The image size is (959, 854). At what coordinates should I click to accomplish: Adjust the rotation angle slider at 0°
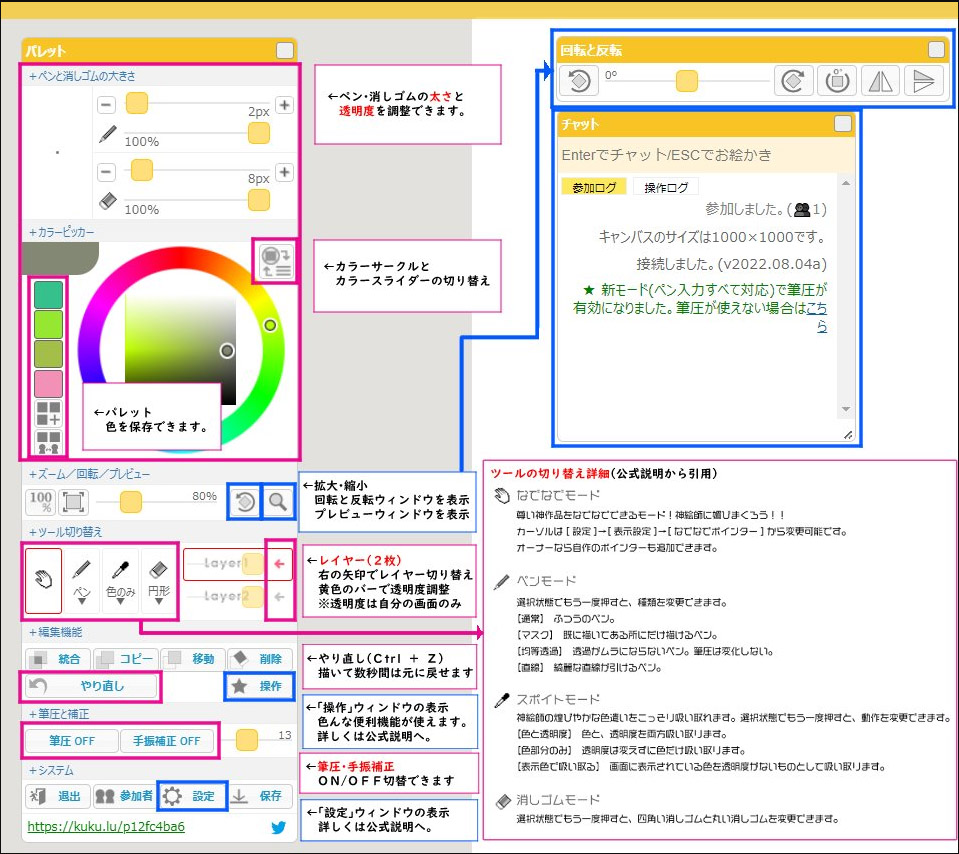coord(687,81)
